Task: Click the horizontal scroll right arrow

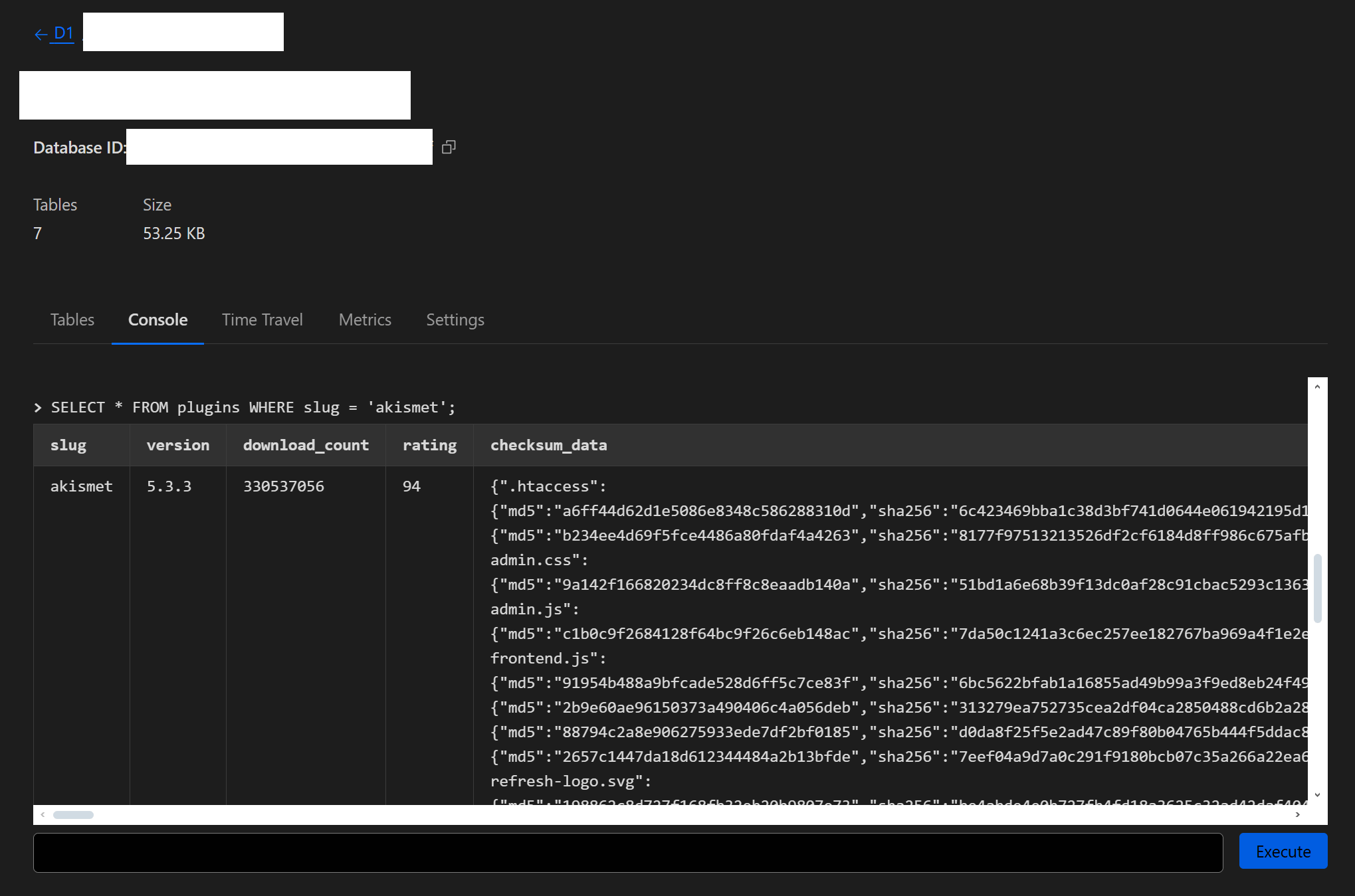Action: coord(1297,814)
